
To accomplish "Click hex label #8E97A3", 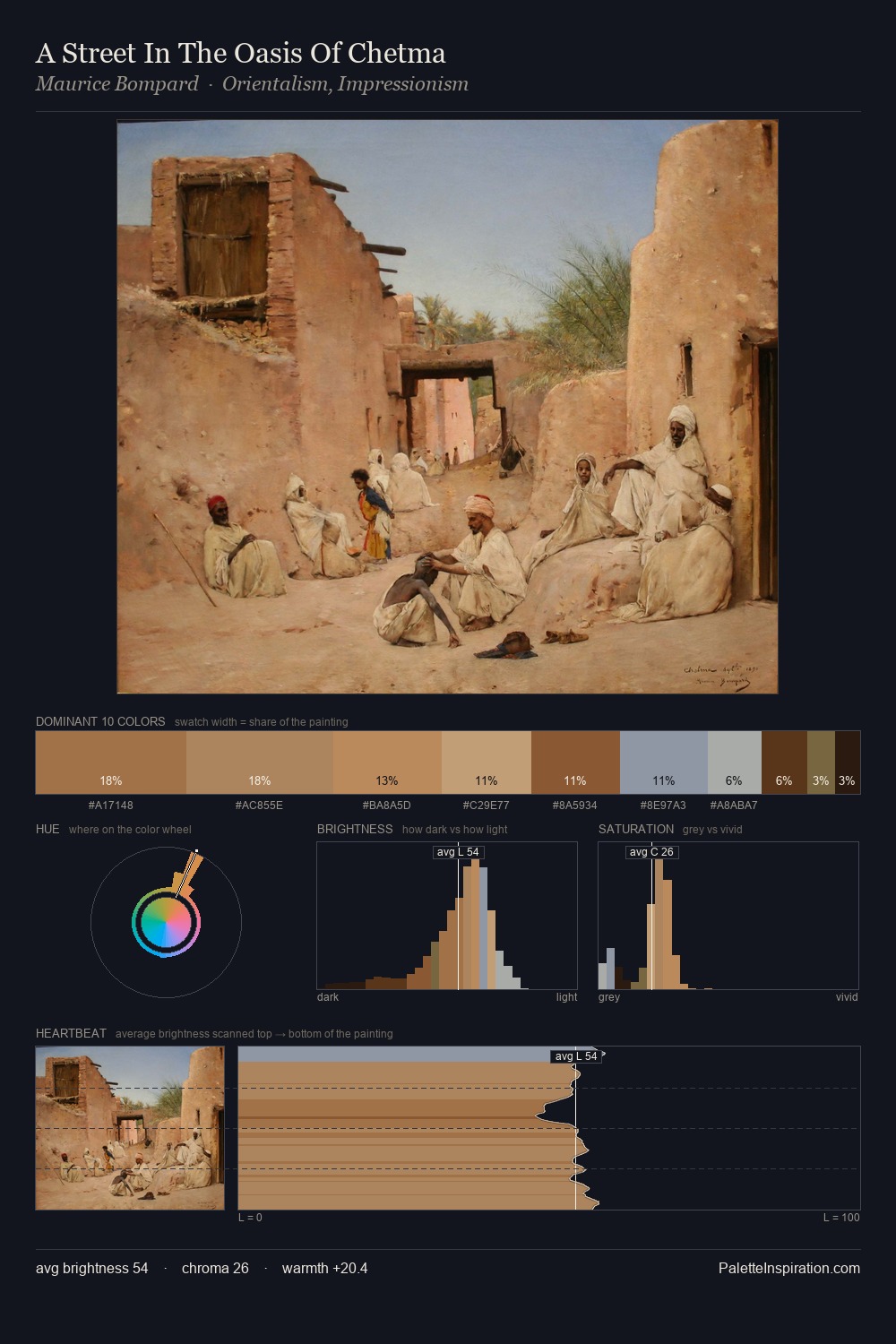I will tap(664, 806).
